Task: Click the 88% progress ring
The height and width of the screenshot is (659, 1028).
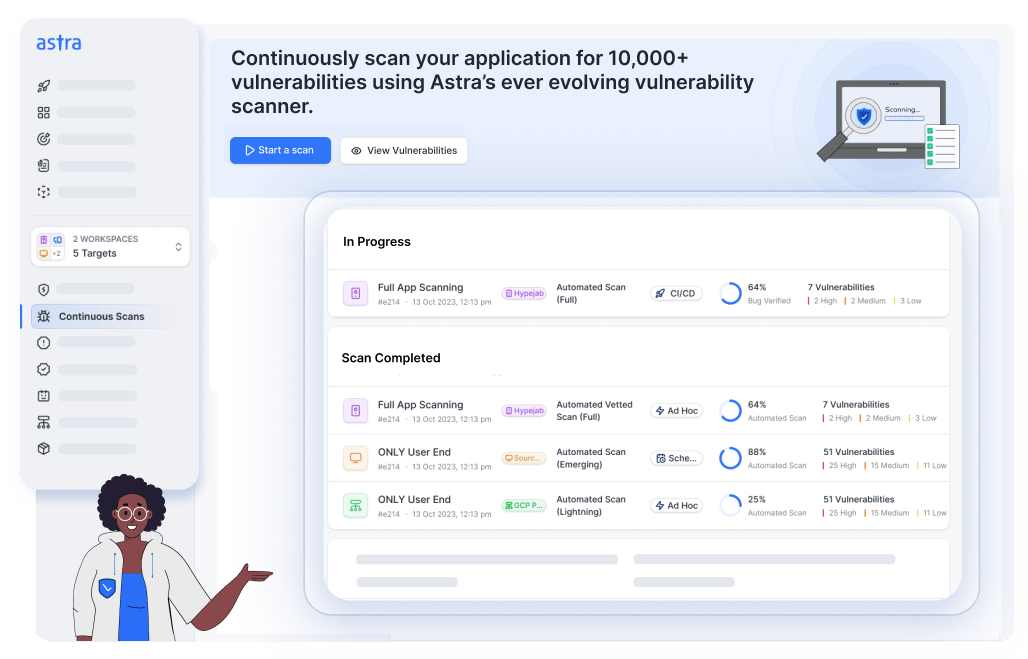Action: tap(730, 458)
